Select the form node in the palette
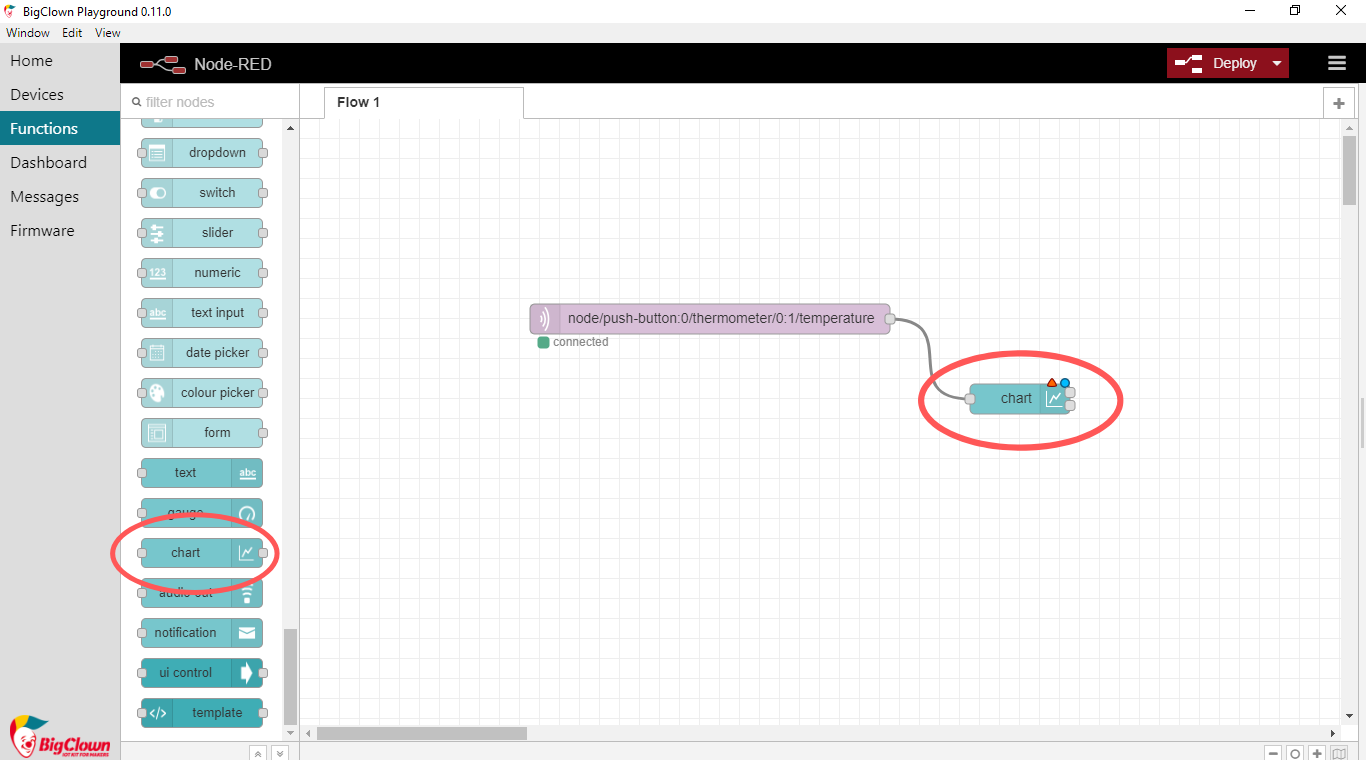 [x=202, y=433]
